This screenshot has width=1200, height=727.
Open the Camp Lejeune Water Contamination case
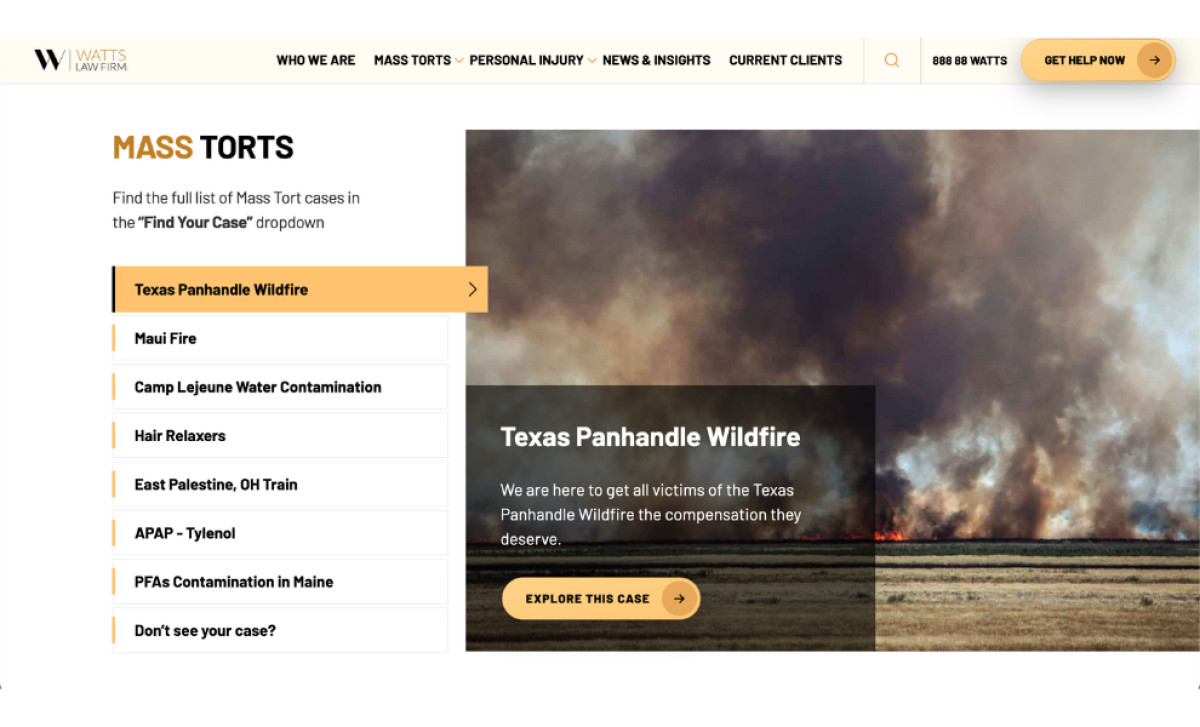click(x=258, y=386)
